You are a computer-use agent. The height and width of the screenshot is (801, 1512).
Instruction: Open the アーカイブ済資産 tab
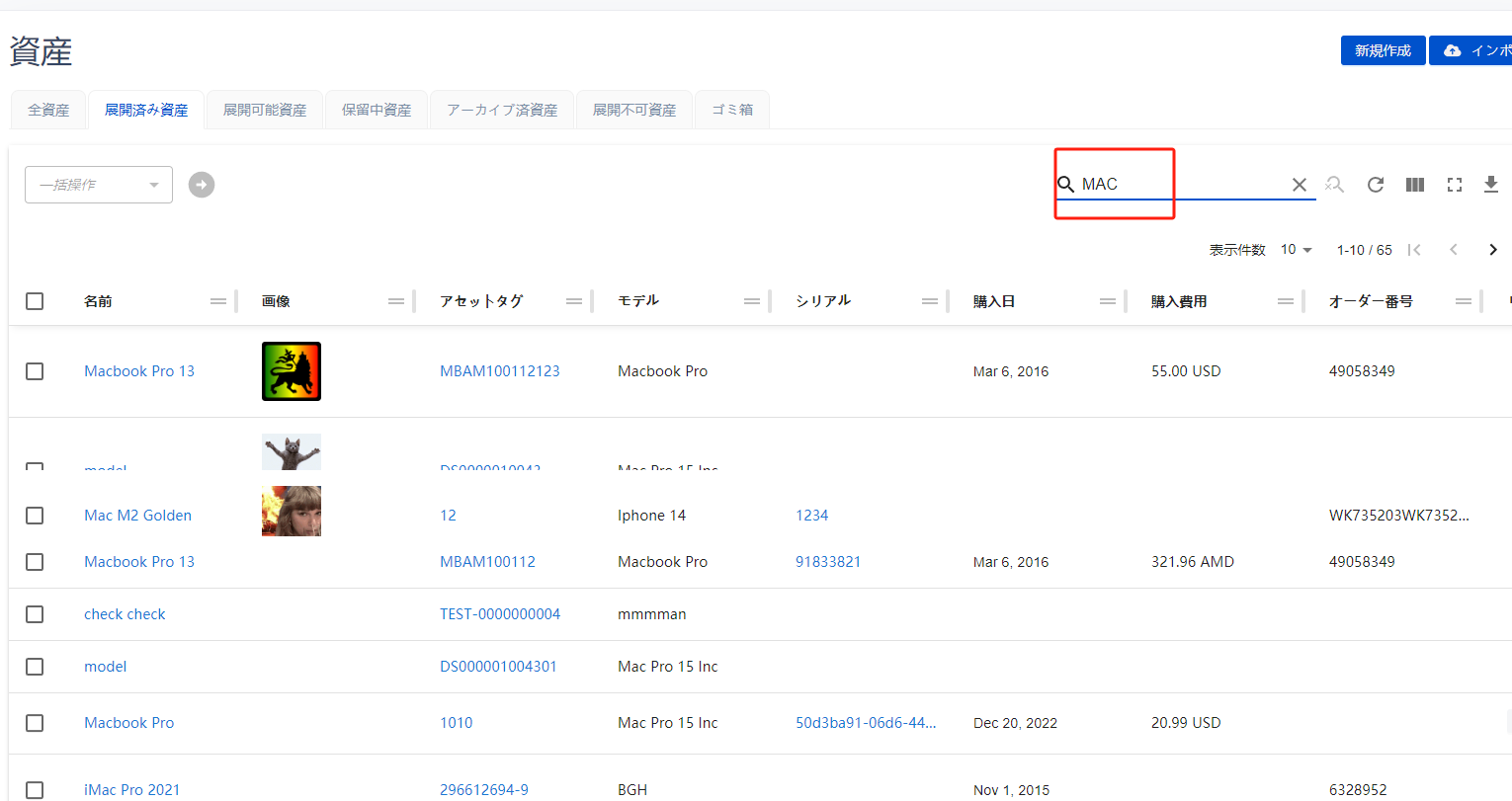[502, 110]
